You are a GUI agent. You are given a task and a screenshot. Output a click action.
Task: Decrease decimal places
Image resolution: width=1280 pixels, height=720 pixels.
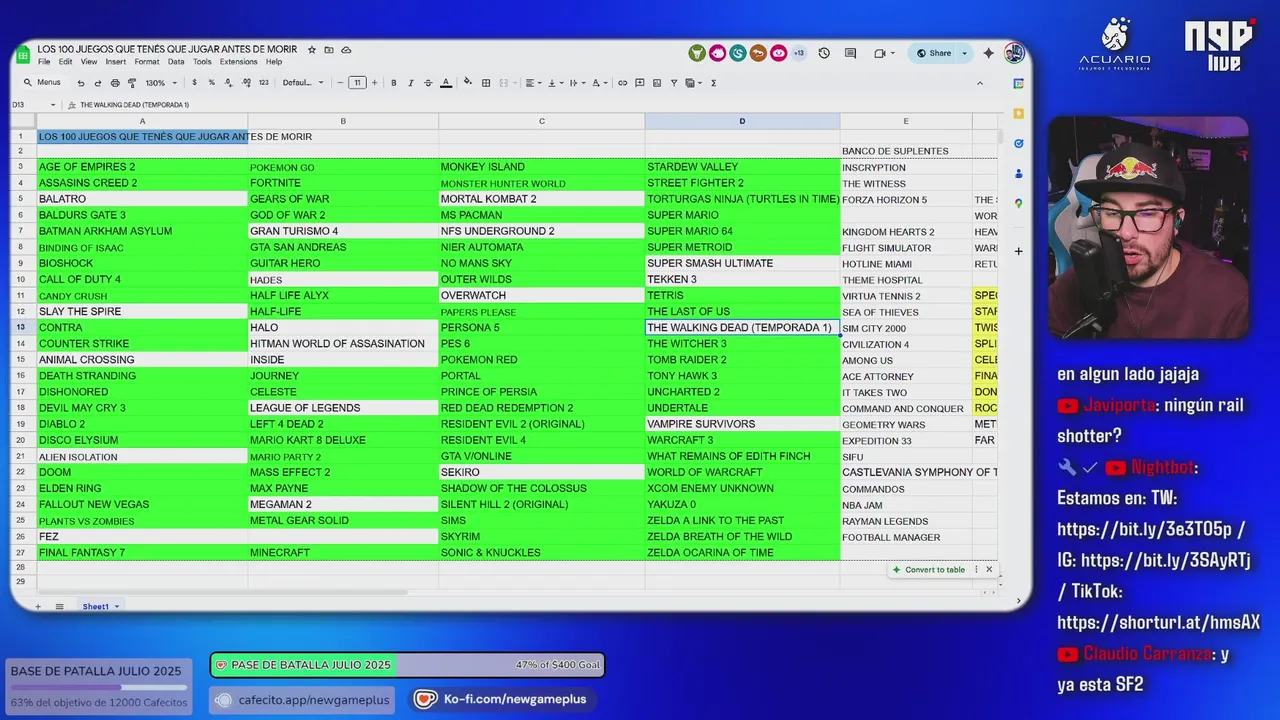tap(228, 83)
